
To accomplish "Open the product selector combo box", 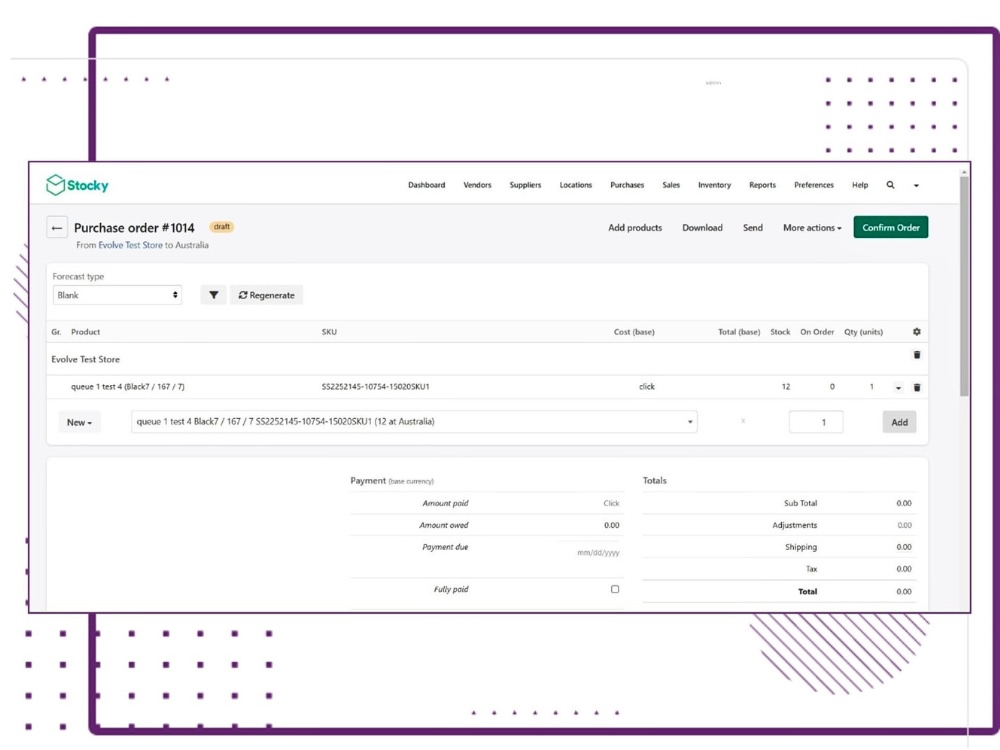I will tap(414, 422).
